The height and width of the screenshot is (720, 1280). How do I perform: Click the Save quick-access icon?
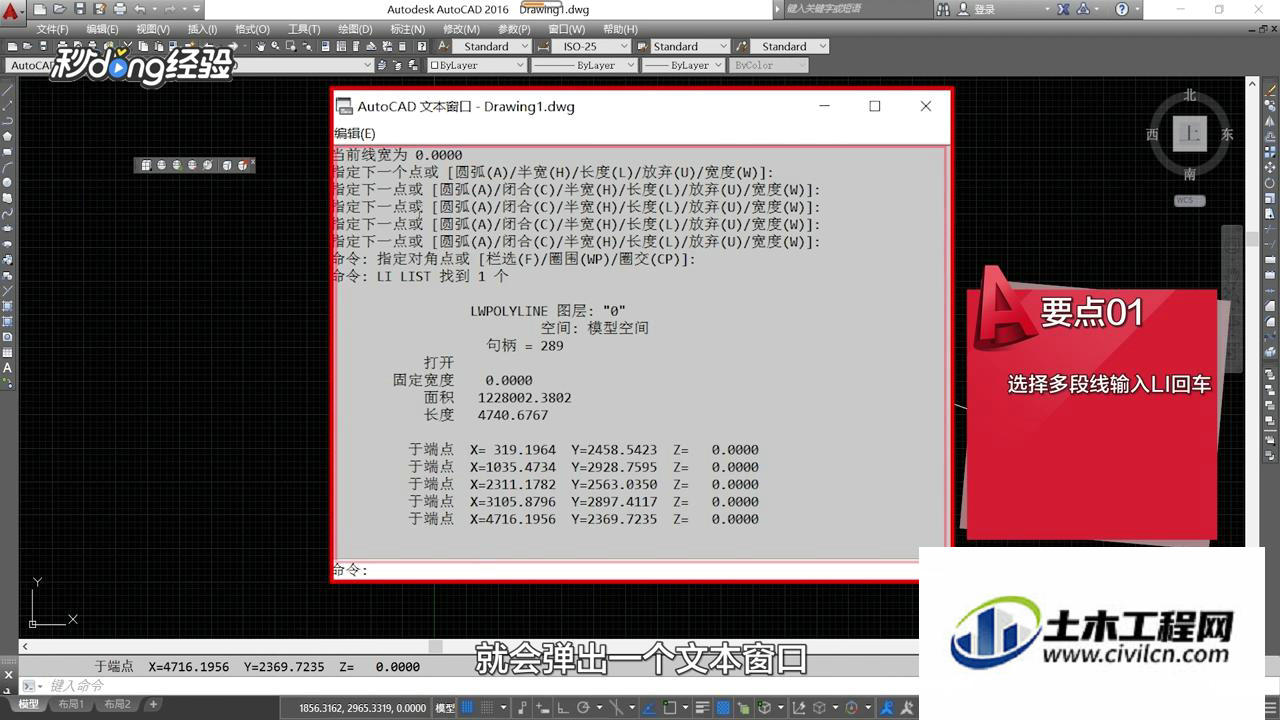(x=80, y=9)
